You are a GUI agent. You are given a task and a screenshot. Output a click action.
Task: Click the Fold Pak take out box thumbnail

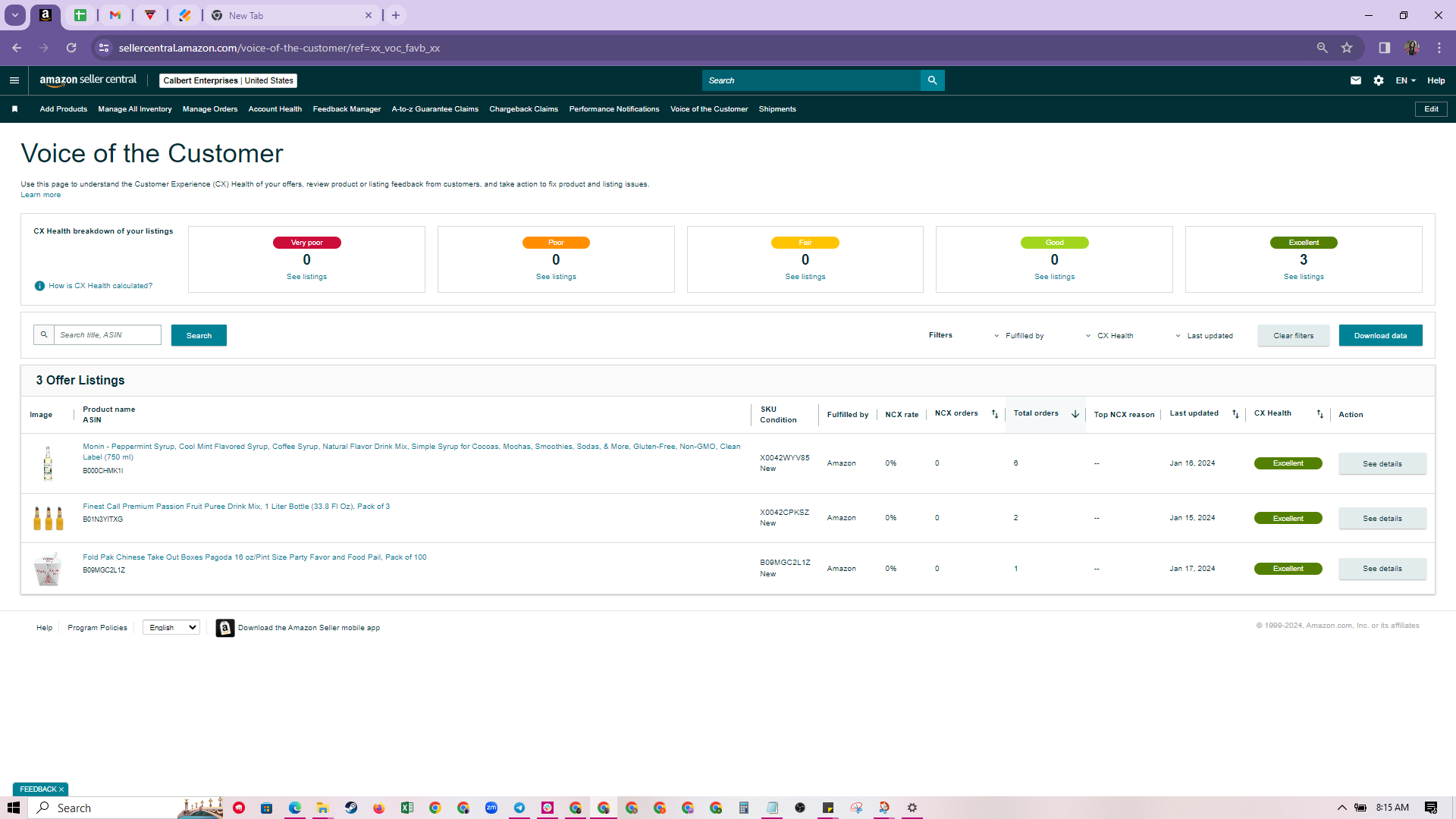tap(48, 569)
